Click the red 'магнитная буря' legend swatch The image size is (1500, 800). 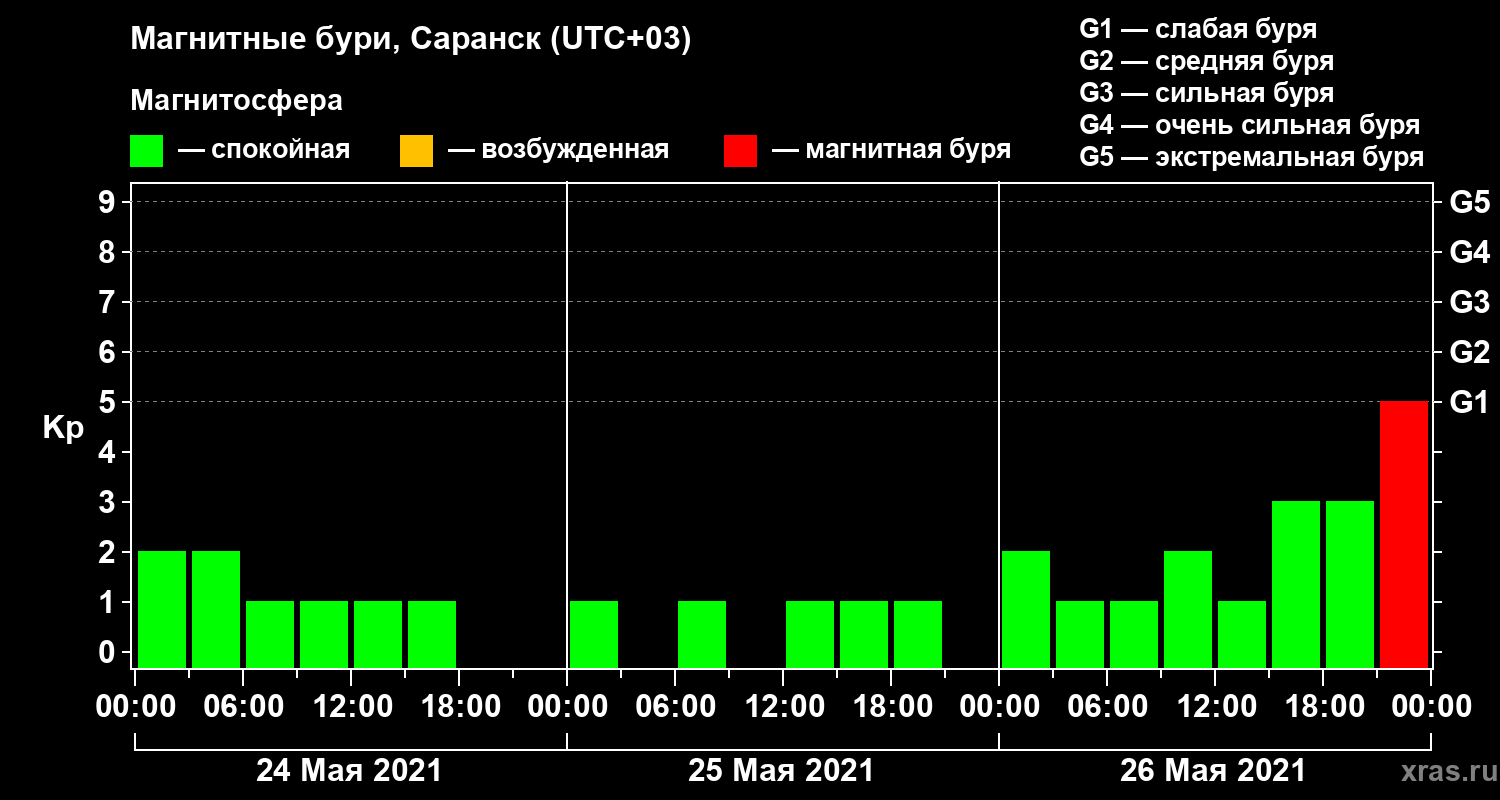coord(740,151)
